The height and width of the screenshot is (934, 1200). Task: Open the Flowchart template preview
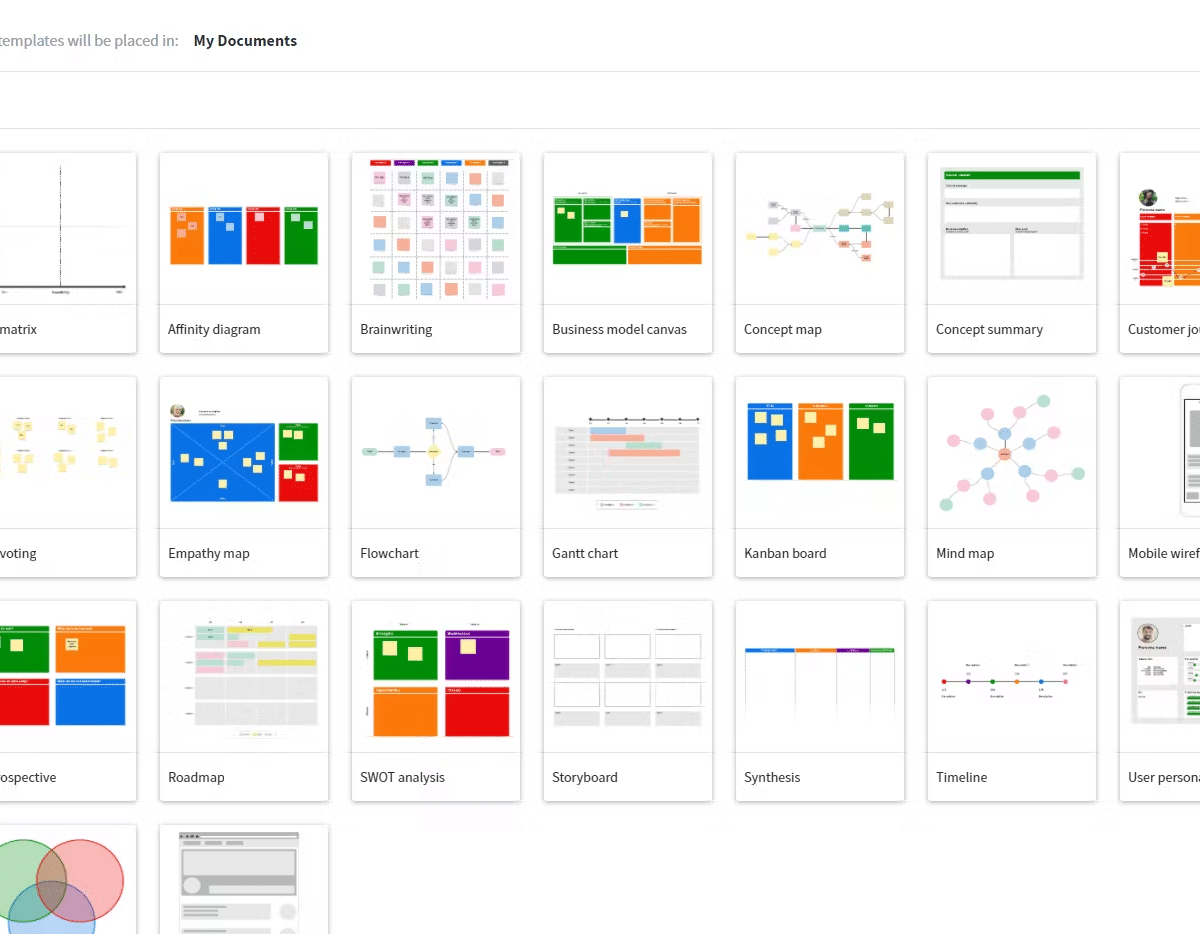(x=436, y=453)
